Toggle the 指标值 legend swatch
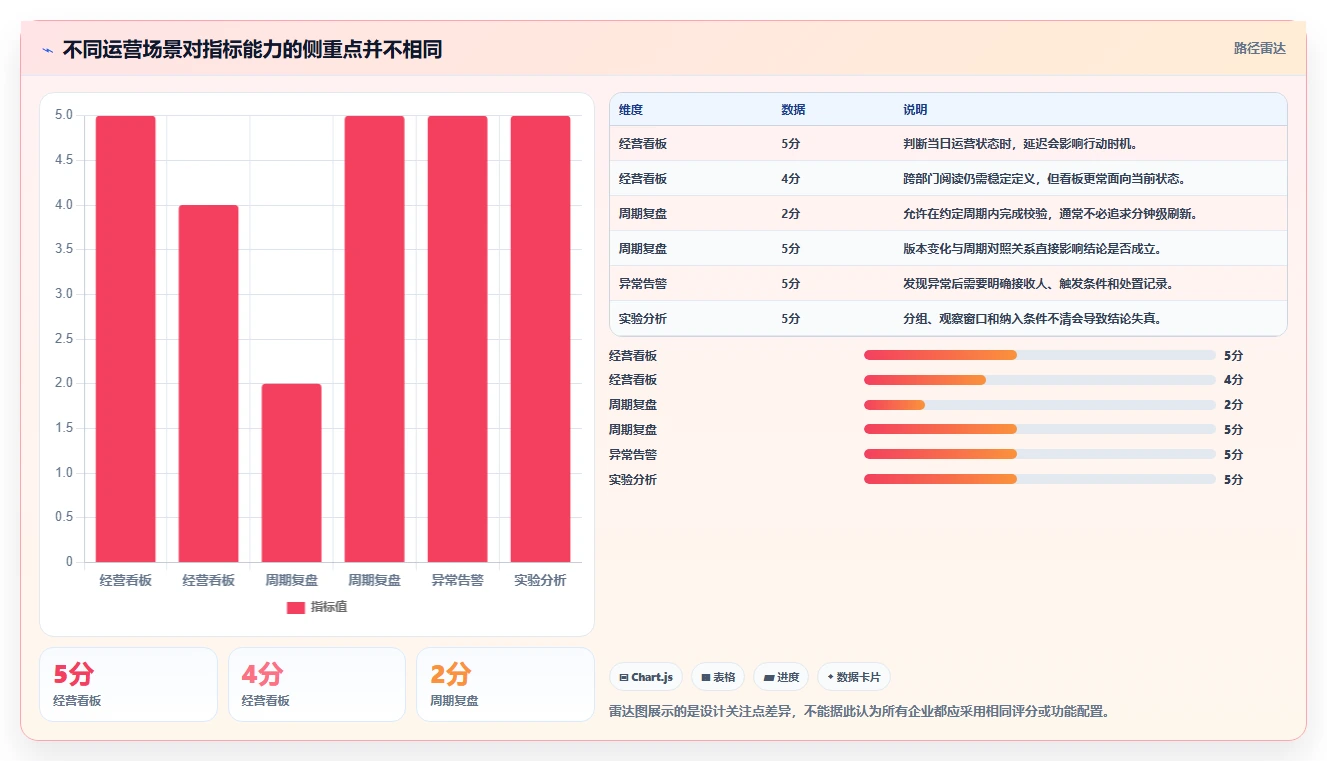Screen dimensions: 1327x761 coord(296,607)
